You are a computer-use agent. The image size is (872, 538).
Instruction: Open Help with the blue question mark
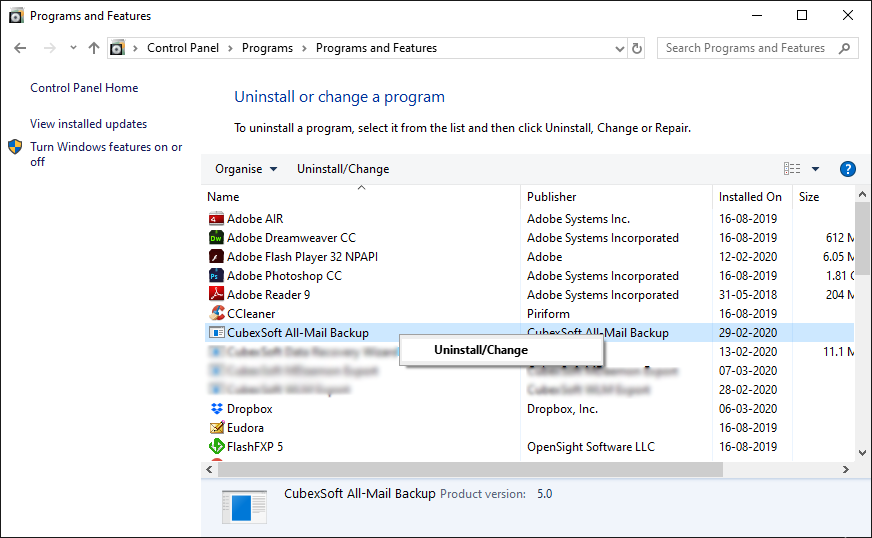tap(847, 169)
